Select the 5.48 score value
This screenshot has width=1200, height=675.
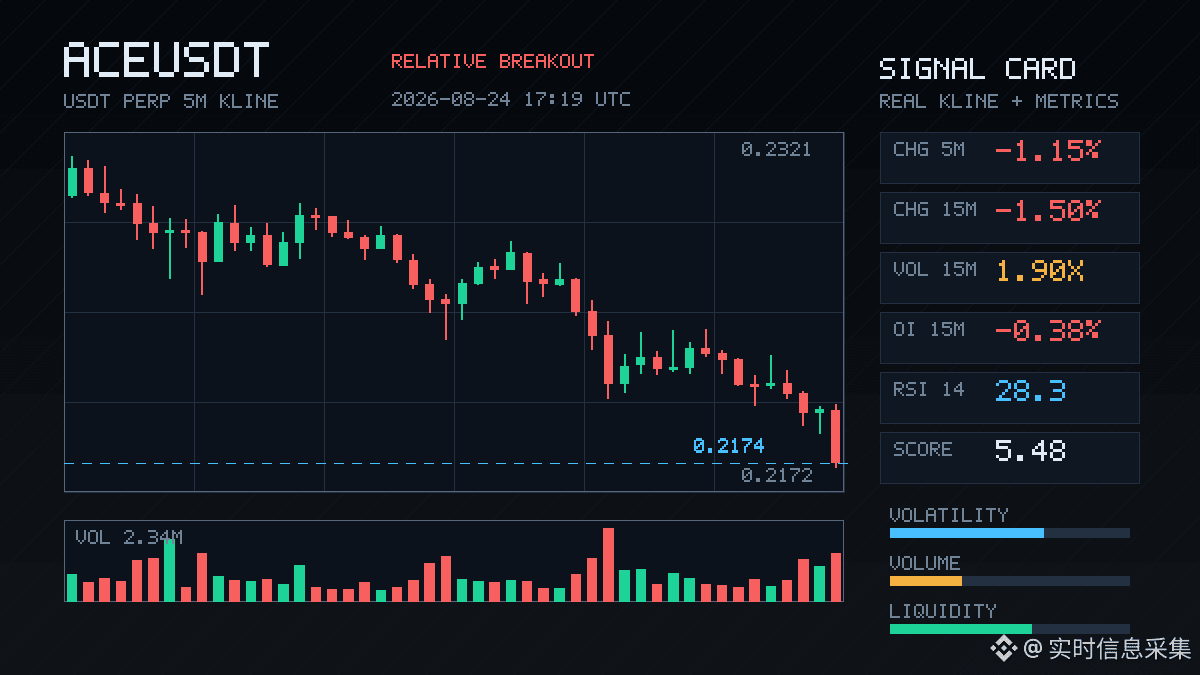click(1030, 451)
